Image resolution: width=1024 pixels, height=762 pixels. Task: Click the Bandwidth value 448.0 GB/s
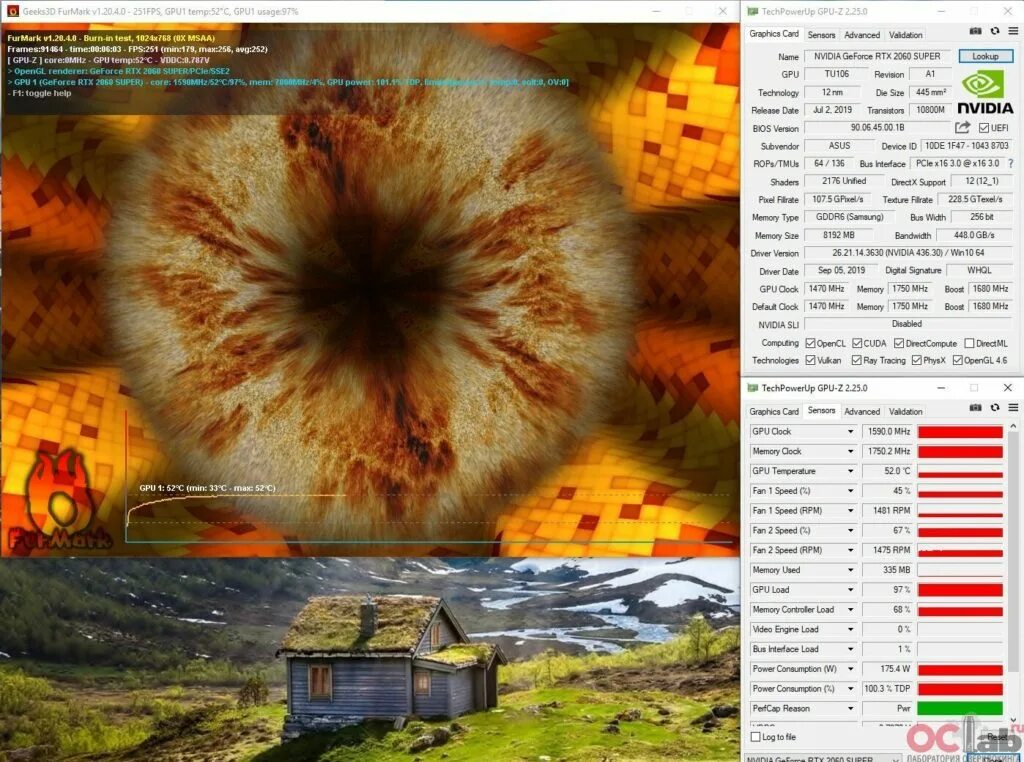974,235
